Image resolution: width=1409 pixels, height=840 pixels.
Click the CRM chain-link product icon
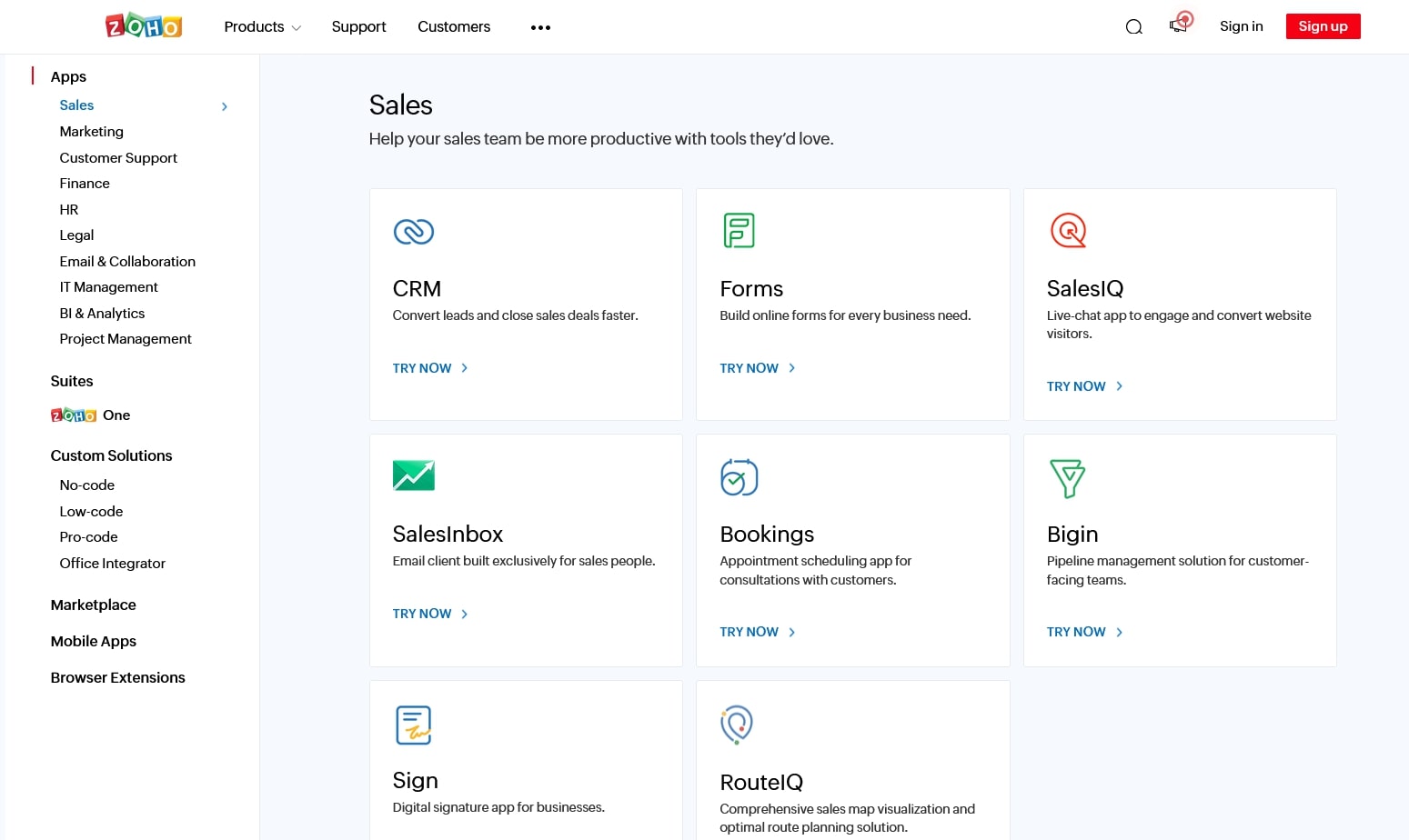[414, 232]
